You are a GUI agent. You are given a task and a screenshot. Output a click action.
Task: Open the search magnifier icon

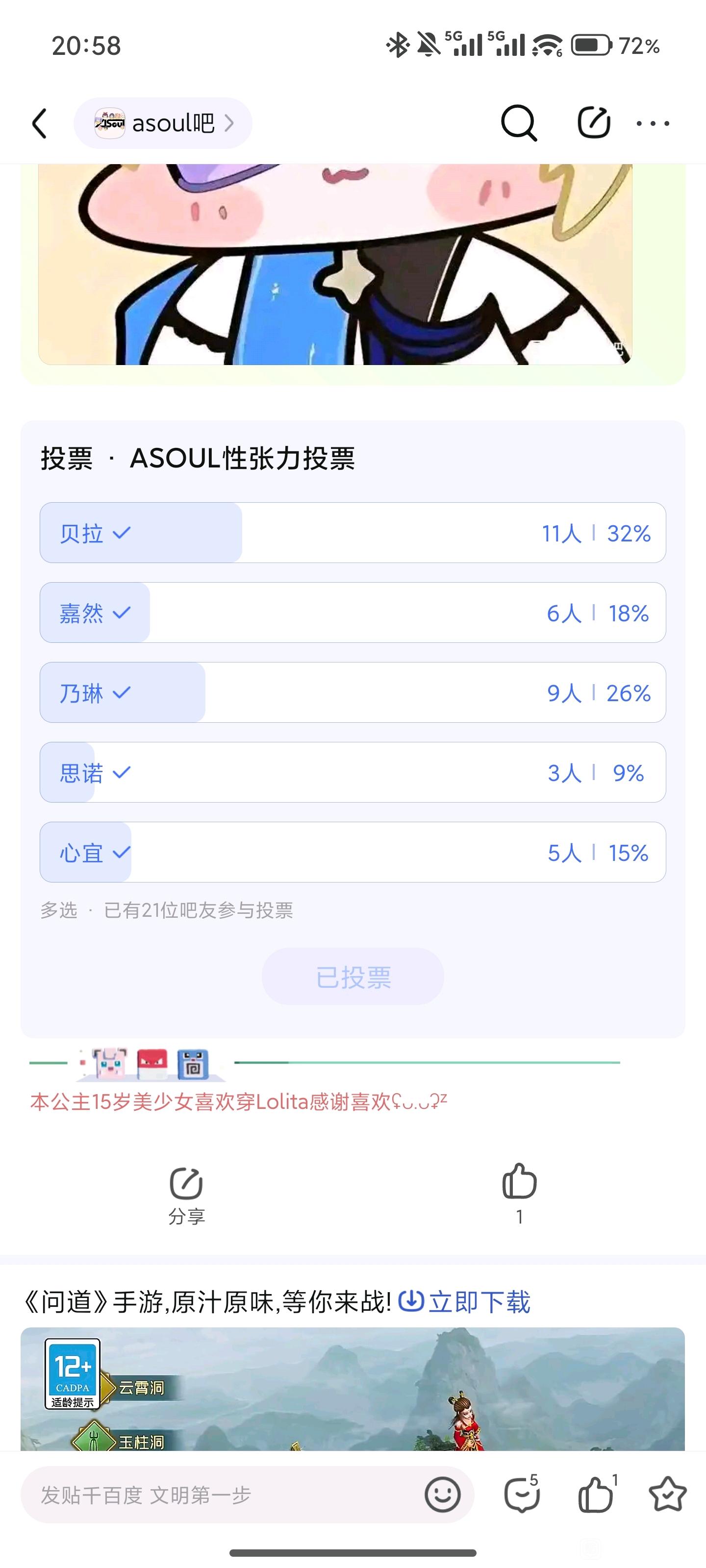tap(518, 123)
